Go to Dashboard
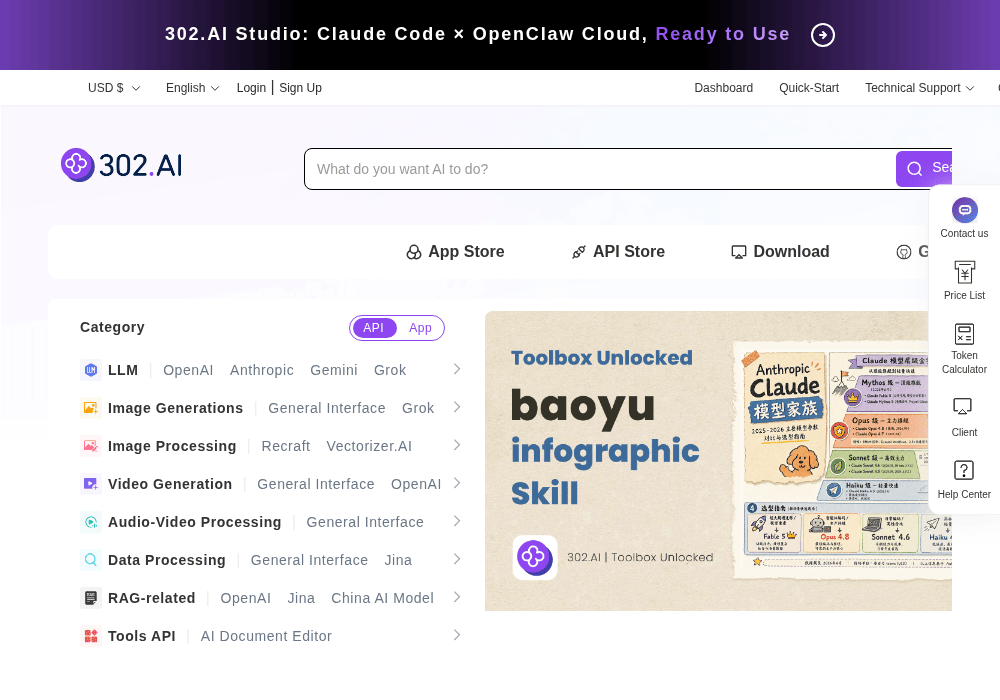 point(723,88)
